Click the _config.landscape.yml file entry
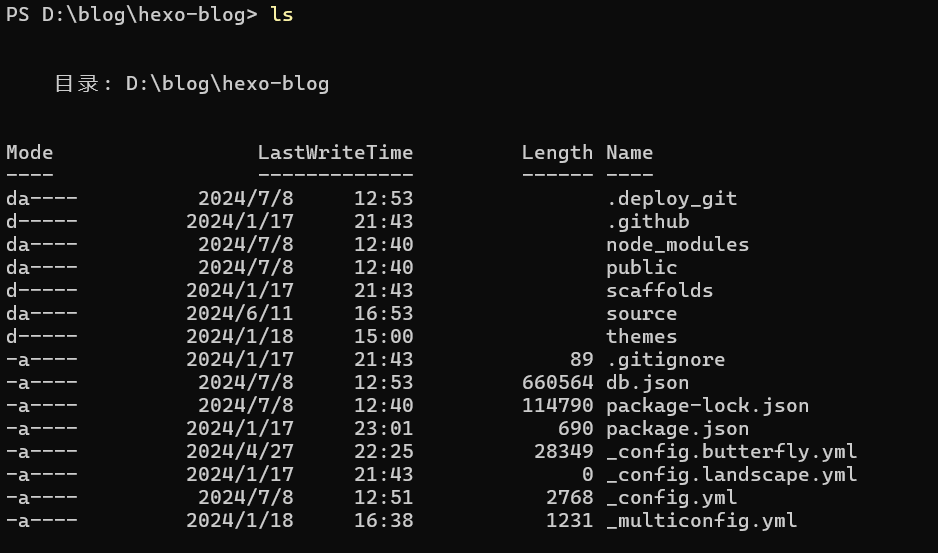The image size is (938, 553). (x=731, y=474)
